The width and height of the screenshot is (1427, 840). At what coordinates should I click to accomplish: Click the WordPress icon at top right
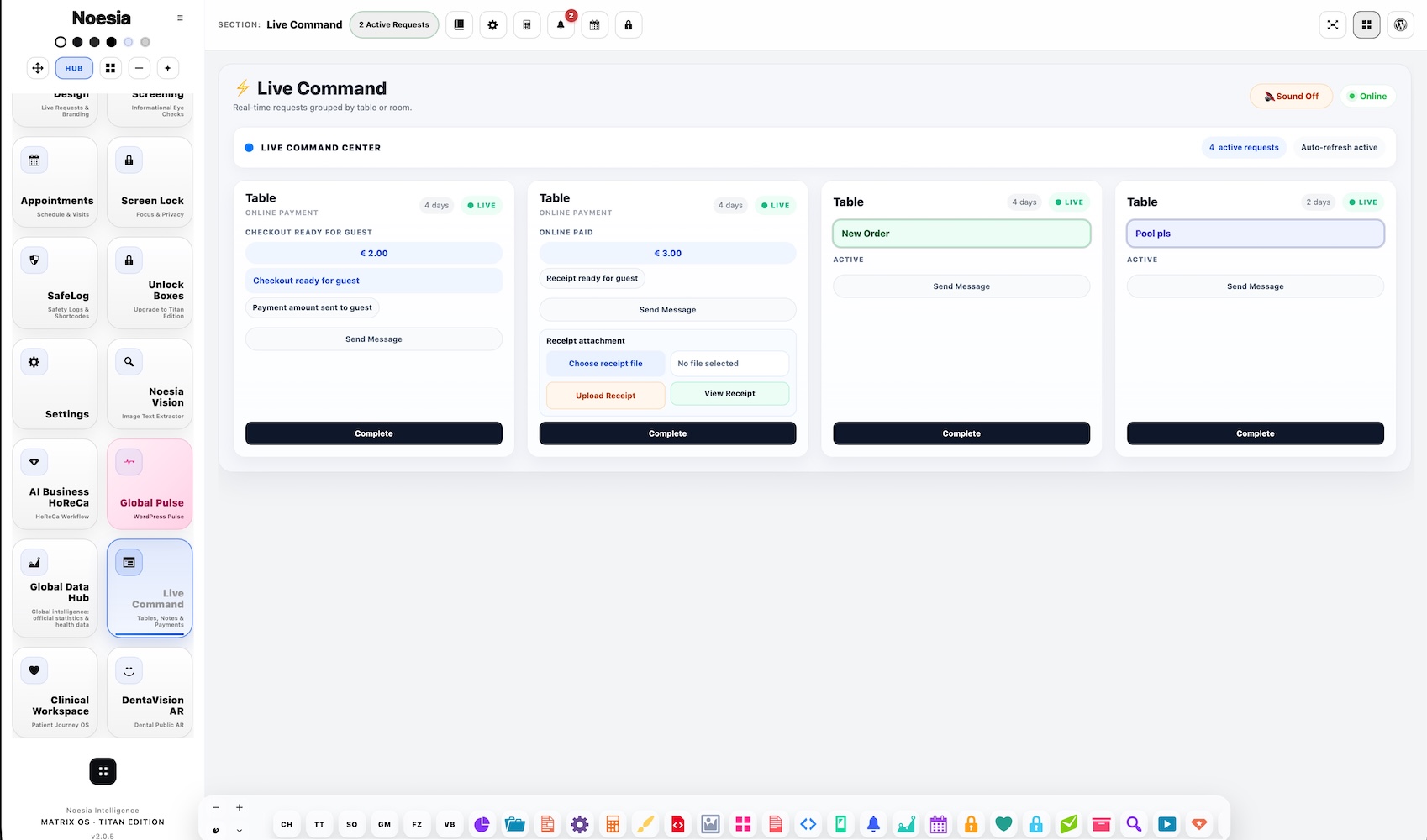pyautogui.click(x=1400, y=25)
